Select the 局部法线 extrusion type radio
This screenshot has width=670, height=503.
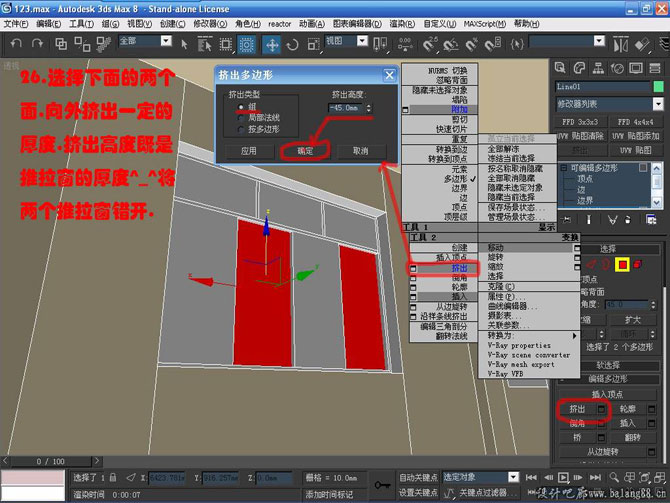(241, 118)
